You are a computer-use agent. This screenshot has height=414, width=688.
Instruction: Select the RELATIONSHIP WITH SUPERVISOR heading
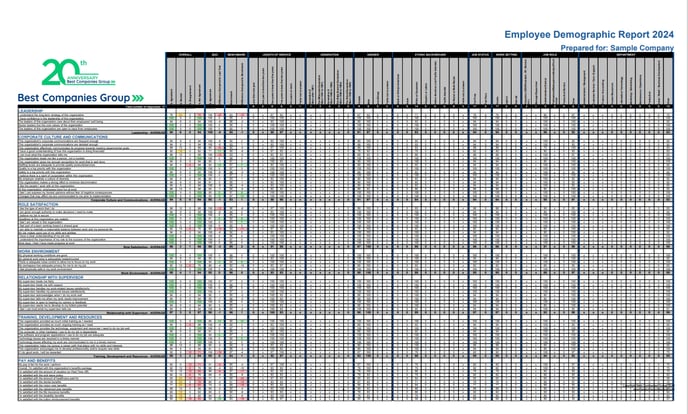[50, 277]
